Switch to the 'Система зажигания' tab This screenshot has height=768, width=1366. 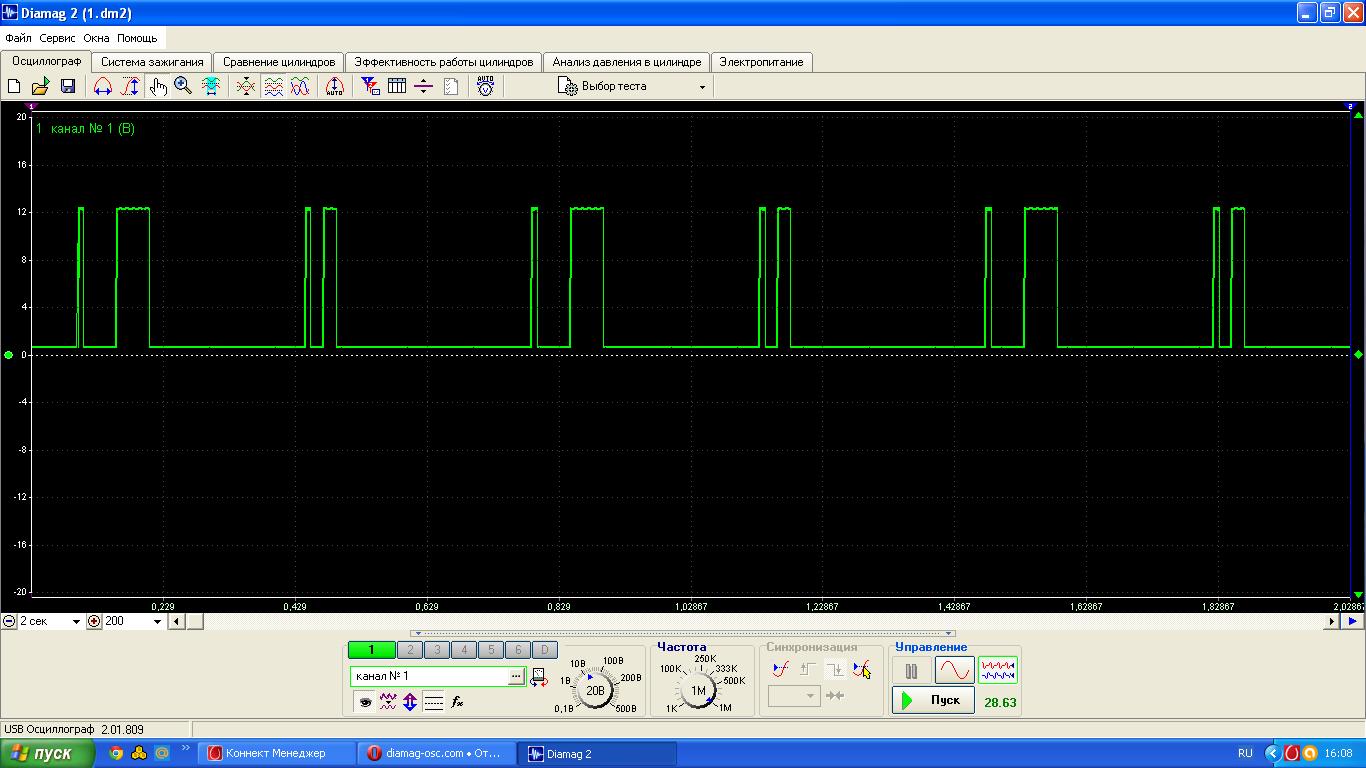tap(152, 62)
